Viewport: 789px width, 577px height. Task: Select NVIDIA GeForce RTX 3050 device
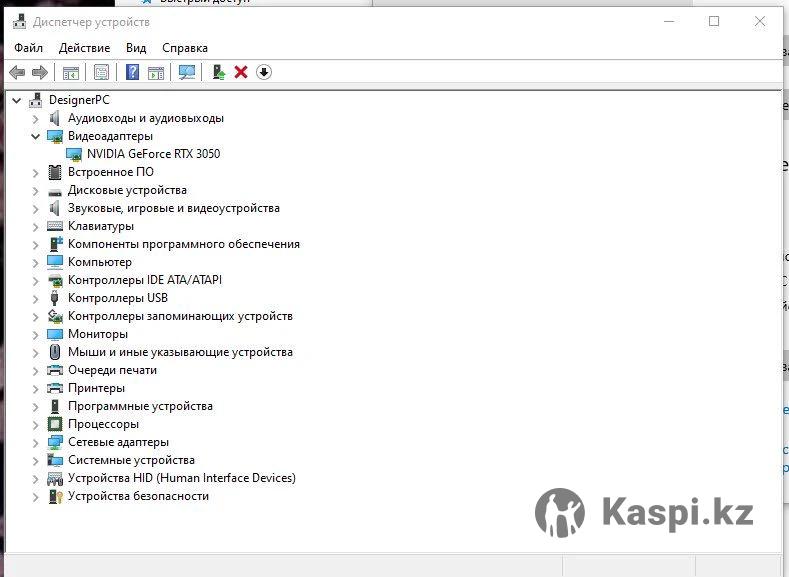153,154
